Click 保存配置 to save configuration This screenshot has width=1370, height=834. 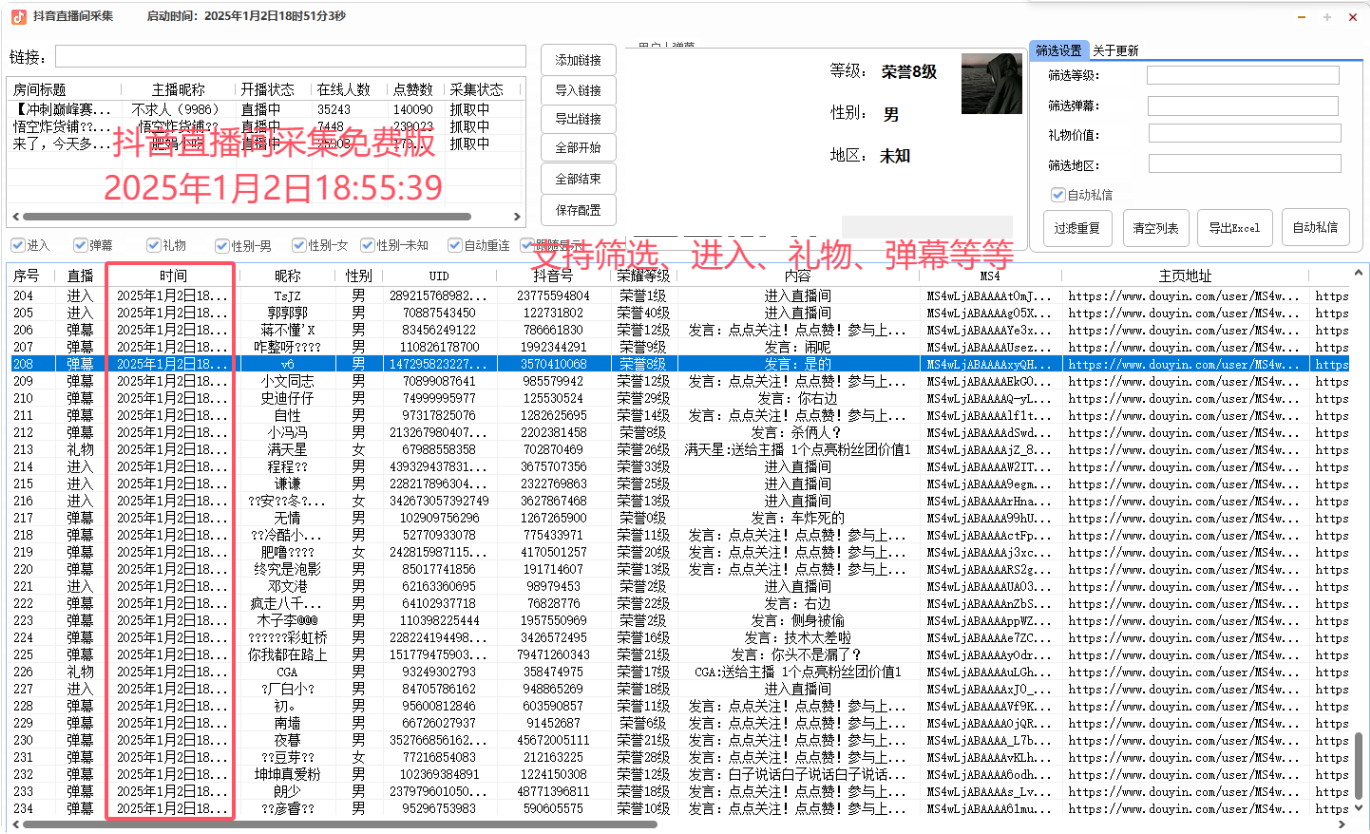tap(578, 210)
